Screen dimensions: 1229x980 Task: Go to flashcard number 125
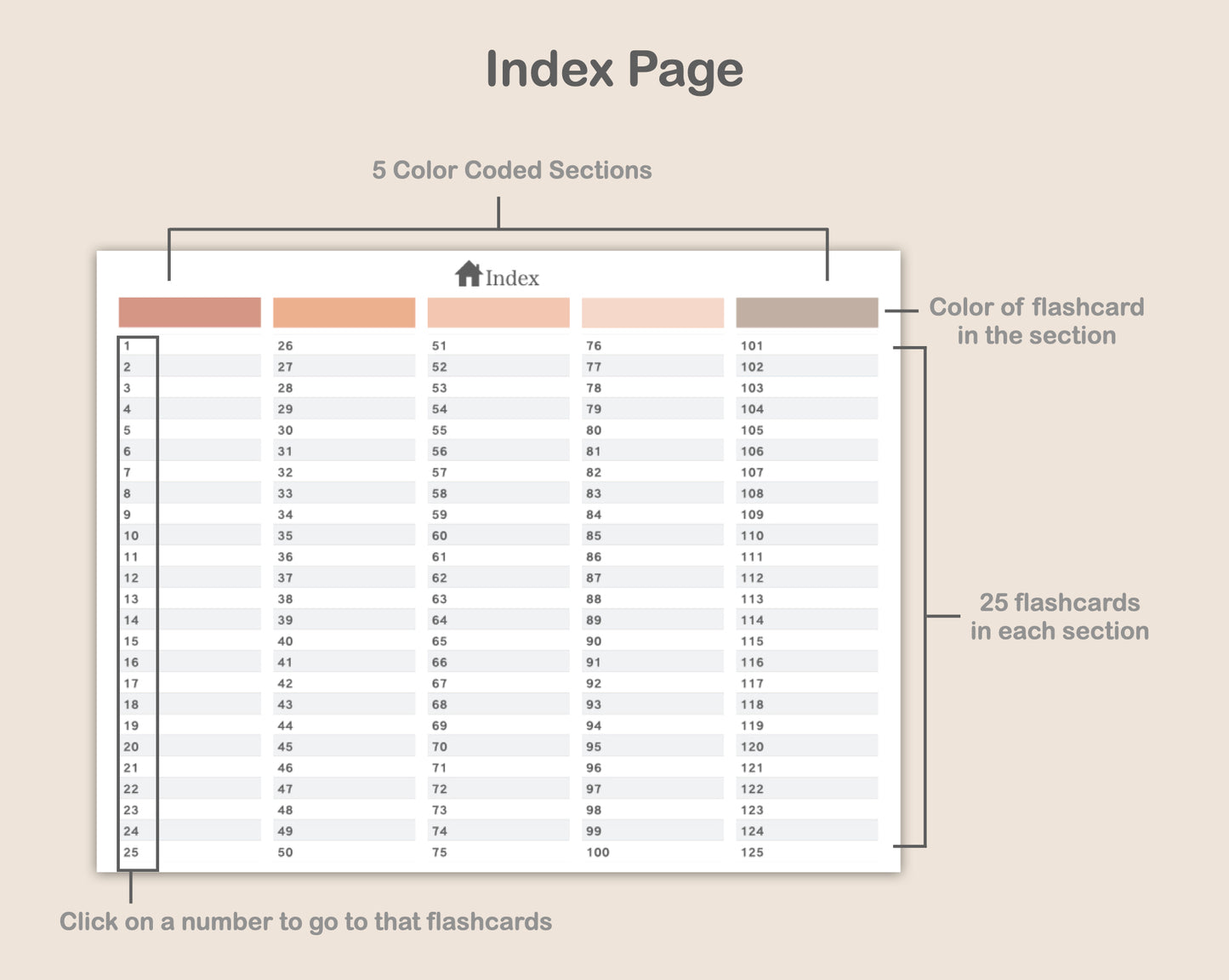pos(752,852)
